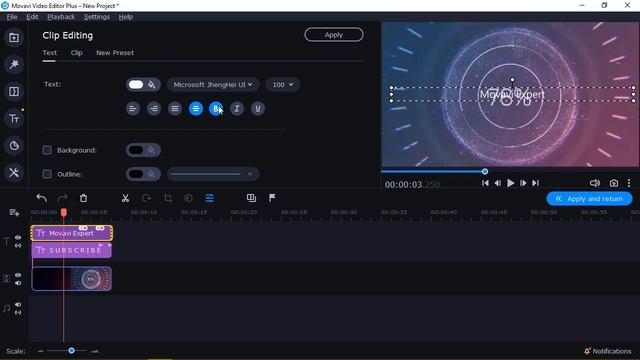Take a snapshot with the camera icon

point(613,183)
